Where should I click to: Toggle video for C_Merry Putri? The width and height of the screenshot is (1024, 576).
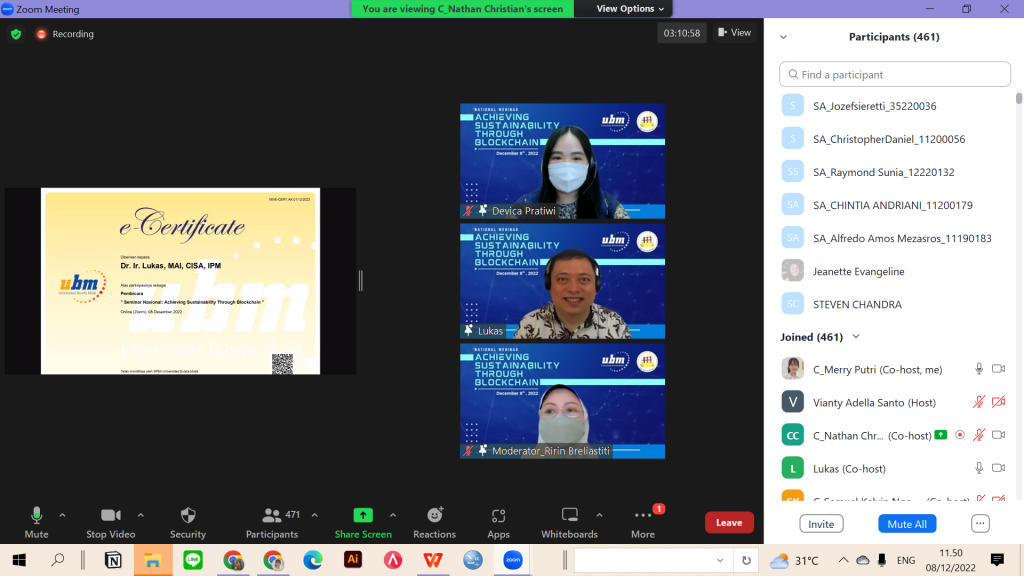click(999, 369)
